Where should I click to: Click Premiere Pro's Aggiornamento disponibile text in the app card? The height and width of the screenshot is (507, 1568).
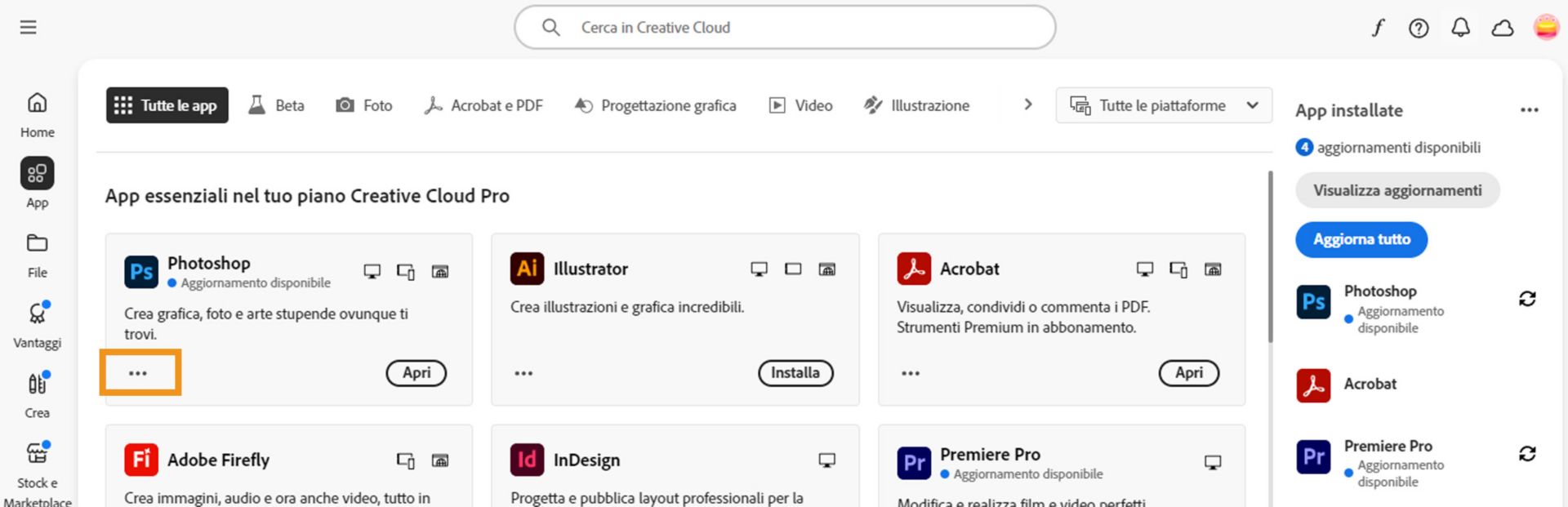coord(1028,474)
